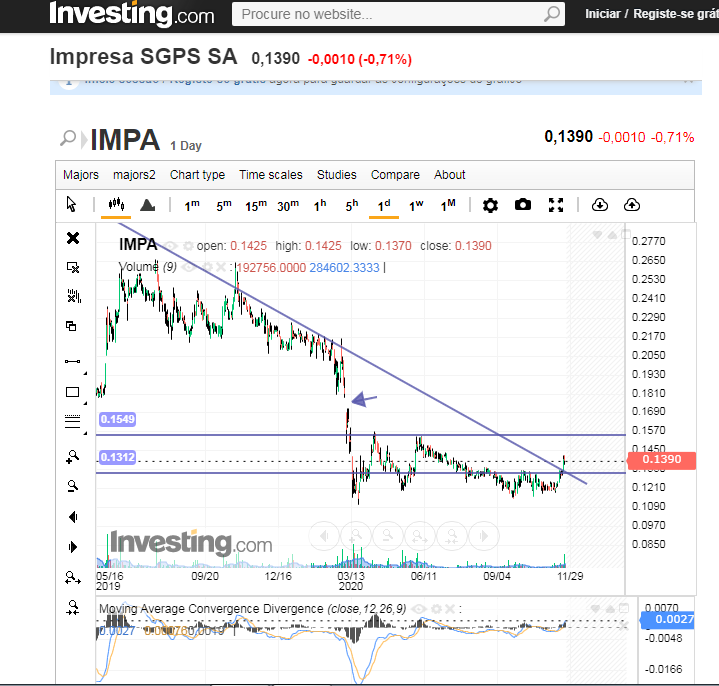719x686 pixels.
Task: Switch to the area chart type icon
Action: 147,205
